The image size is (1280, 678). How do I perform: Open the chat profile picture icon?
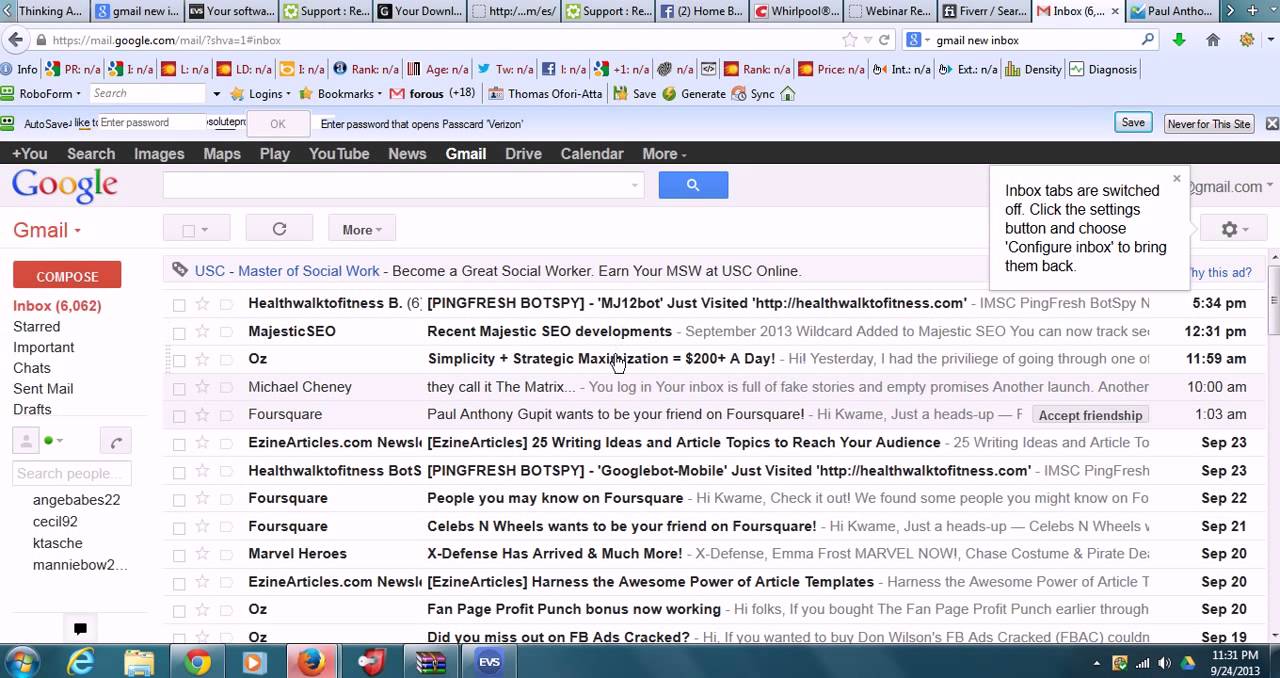(25, 440)
